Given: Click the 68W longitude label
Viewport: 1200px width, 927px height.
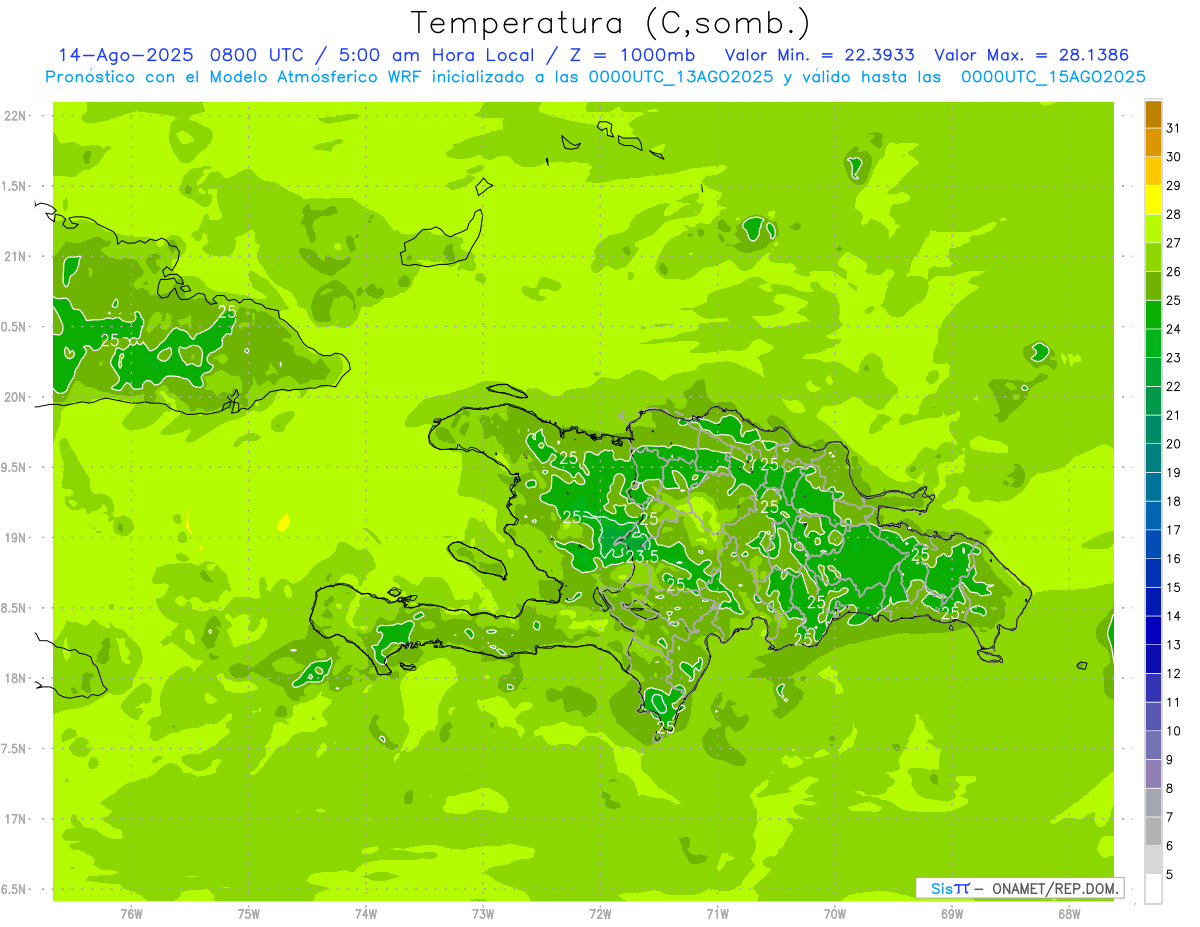Looking at the screenshot, I should tap(1069, 914).
